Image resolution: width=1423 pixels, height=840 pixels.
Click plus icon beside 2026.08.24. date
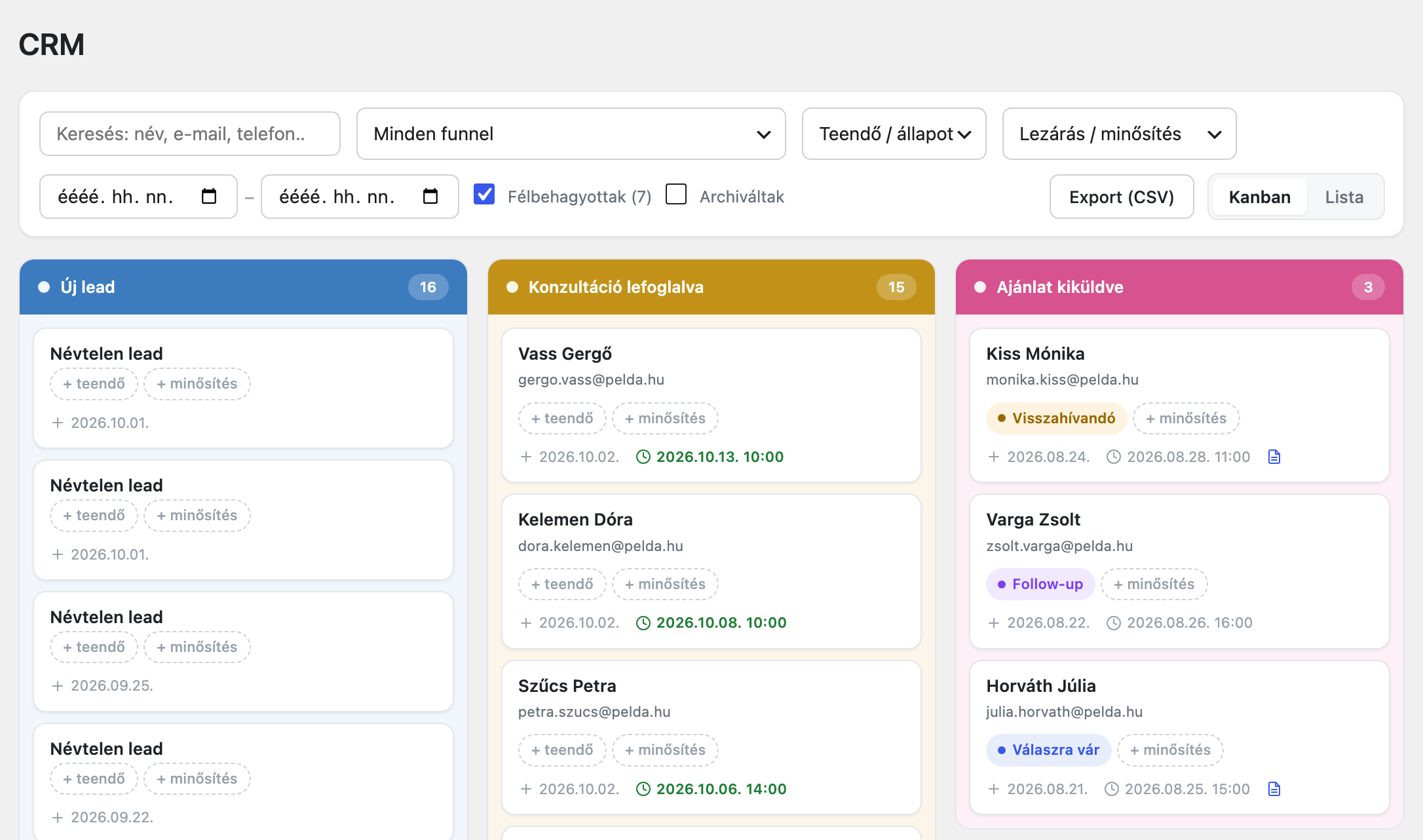[994, 457]
